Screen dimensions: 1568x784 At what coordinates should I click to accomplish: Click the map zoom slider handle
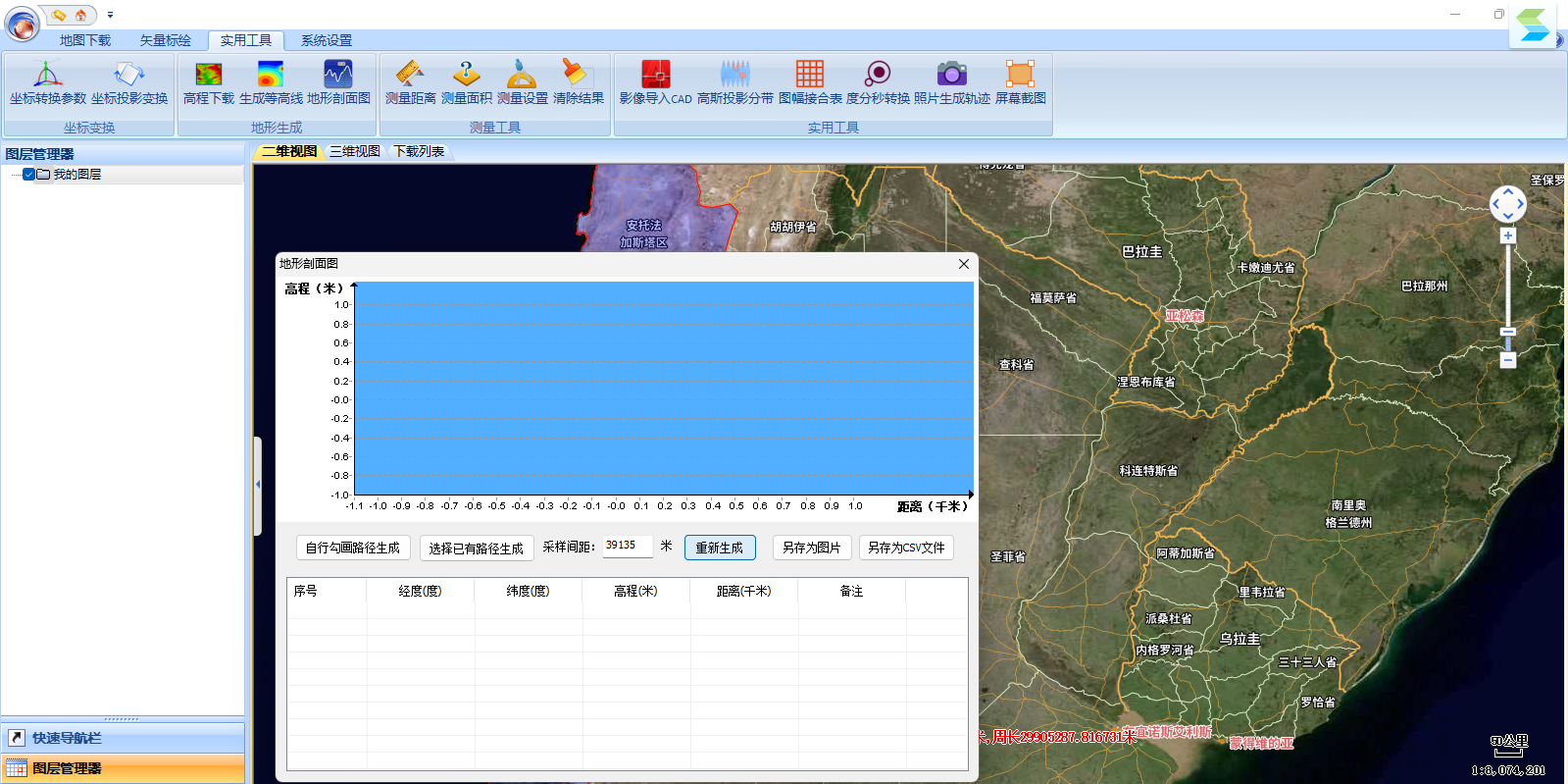point(1508,332)
